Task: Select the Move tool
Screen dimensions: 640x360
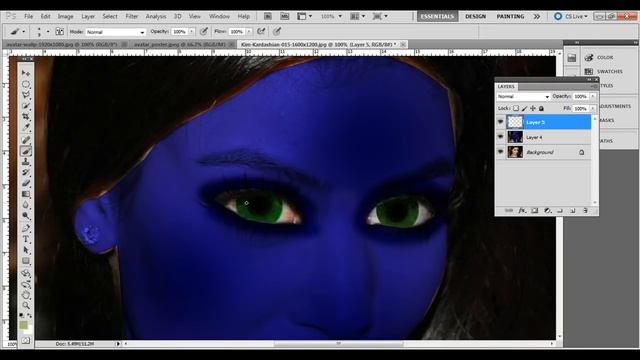Action: (x=26, y=73)
